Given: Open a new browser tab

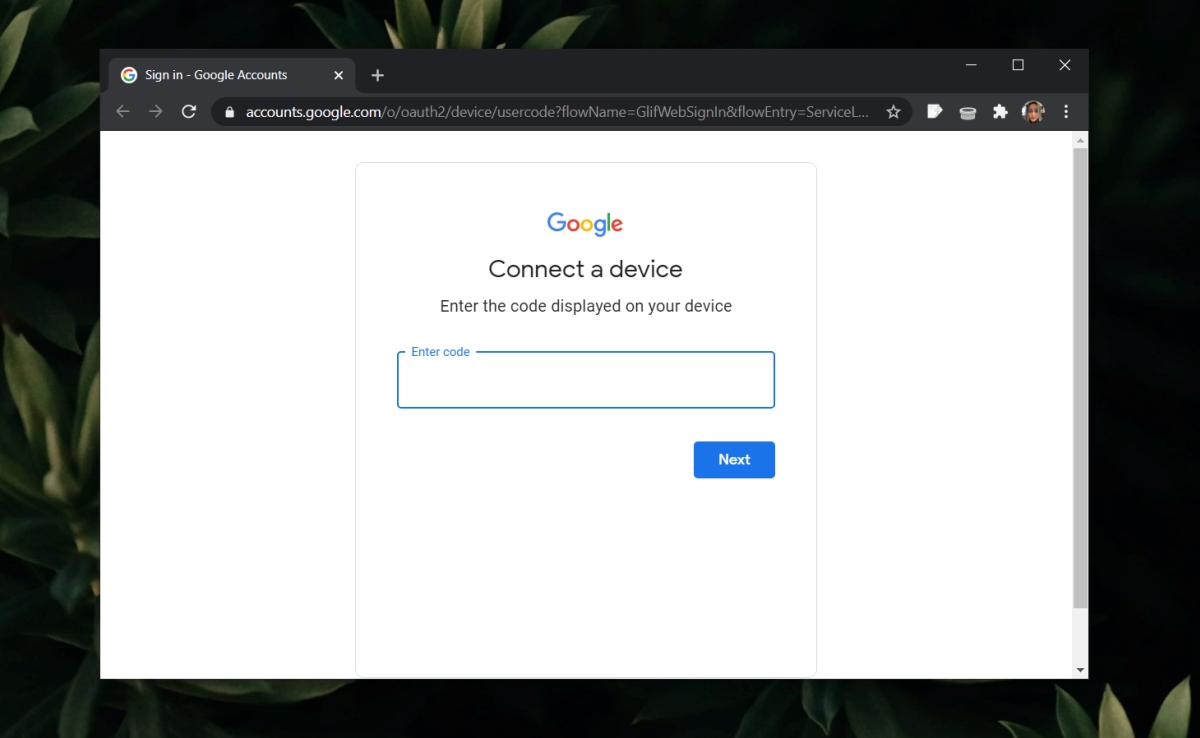Looking at the screenshot, I should click(x=377, y=74).
